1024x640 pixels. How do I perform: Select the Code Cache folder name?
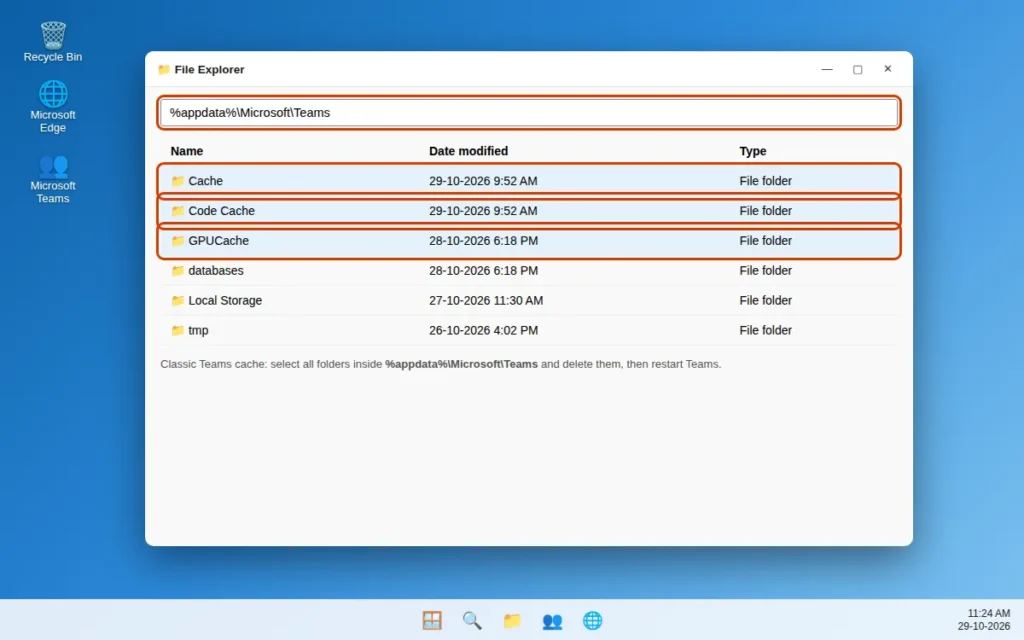tap(221, 211)
